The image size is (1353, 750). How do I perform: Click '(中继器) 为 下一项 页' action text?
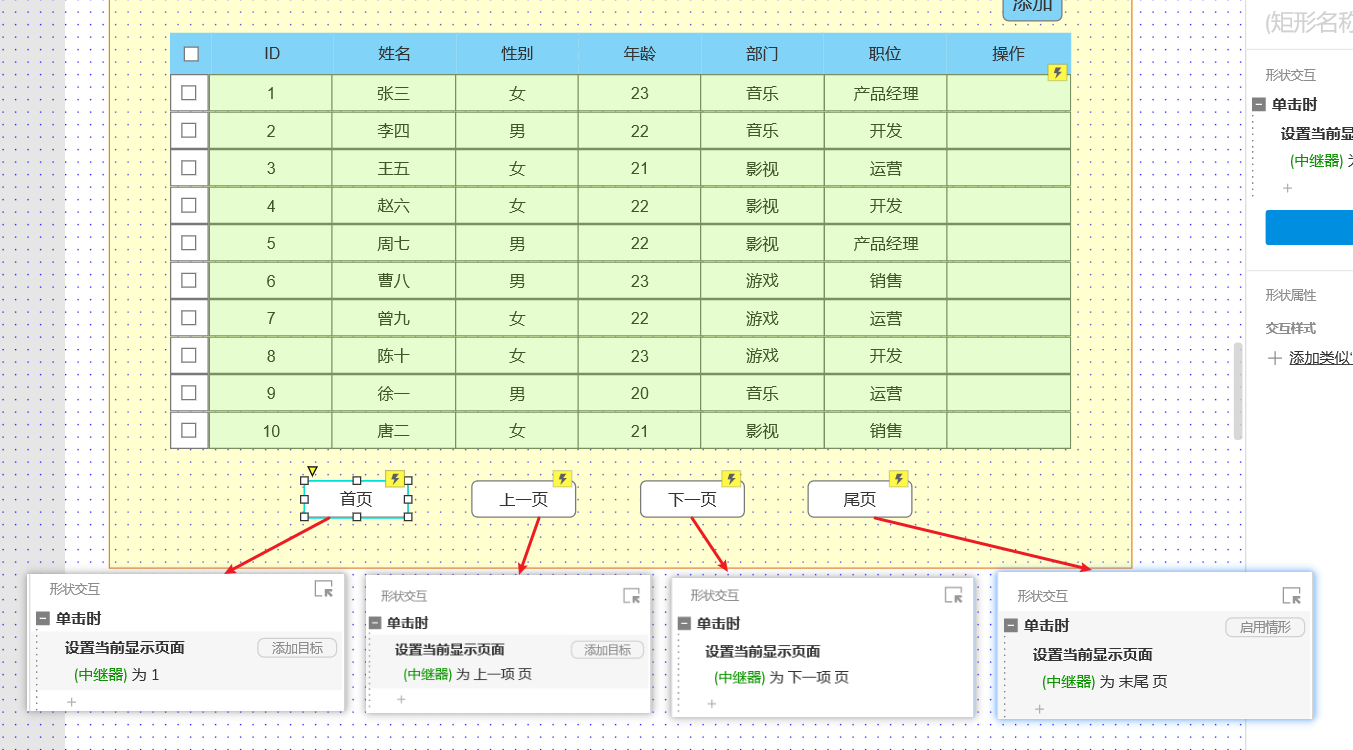tap(781, 678)
